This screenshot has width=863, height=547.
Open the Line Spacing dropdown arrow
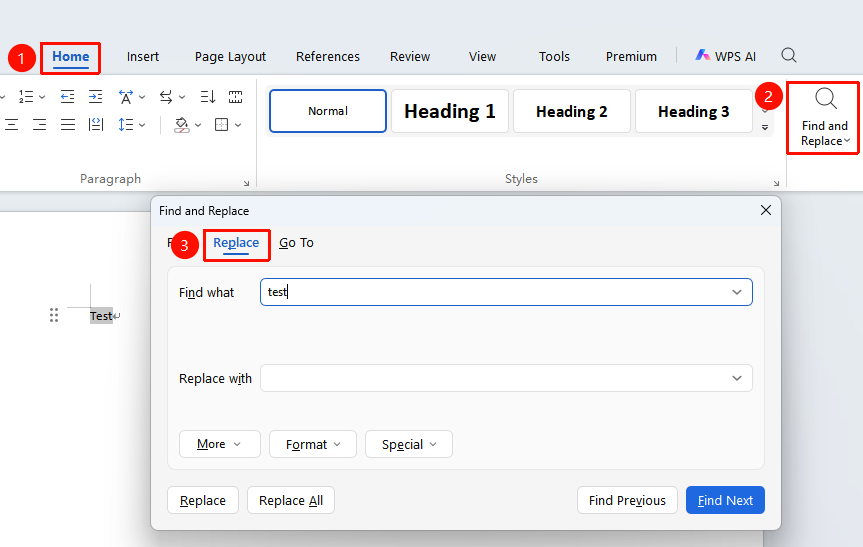[142, 125]
